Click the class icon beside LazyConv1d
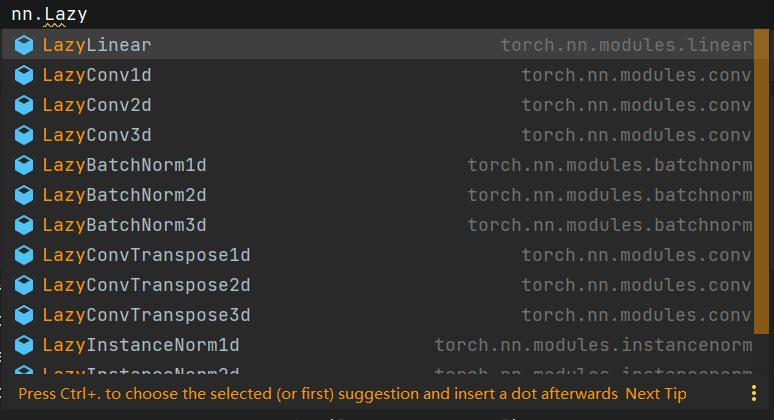The height and width of the screenshot is (420, 774). [x=24, y=75]
